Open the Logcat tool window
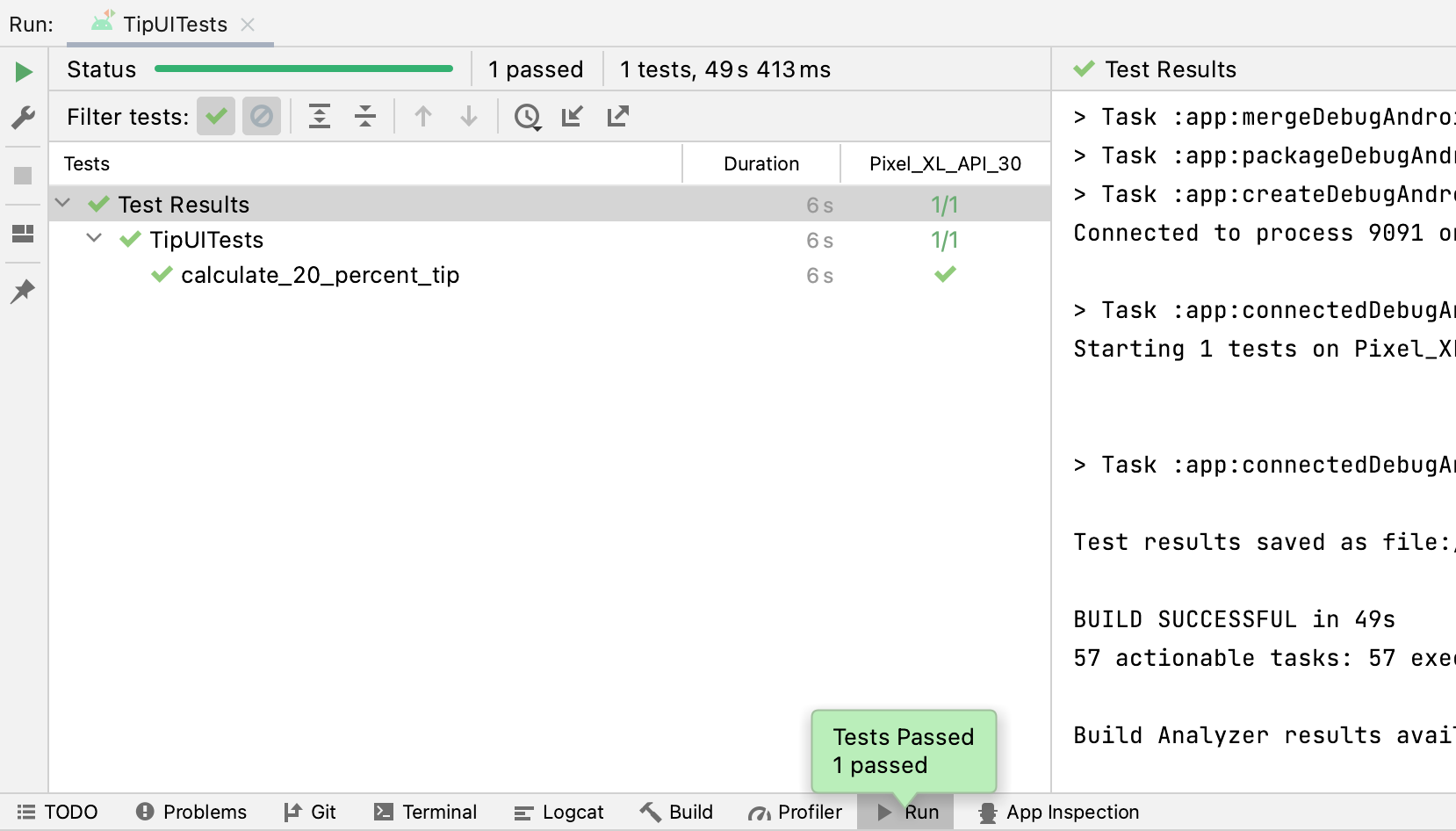 [559, 813]
